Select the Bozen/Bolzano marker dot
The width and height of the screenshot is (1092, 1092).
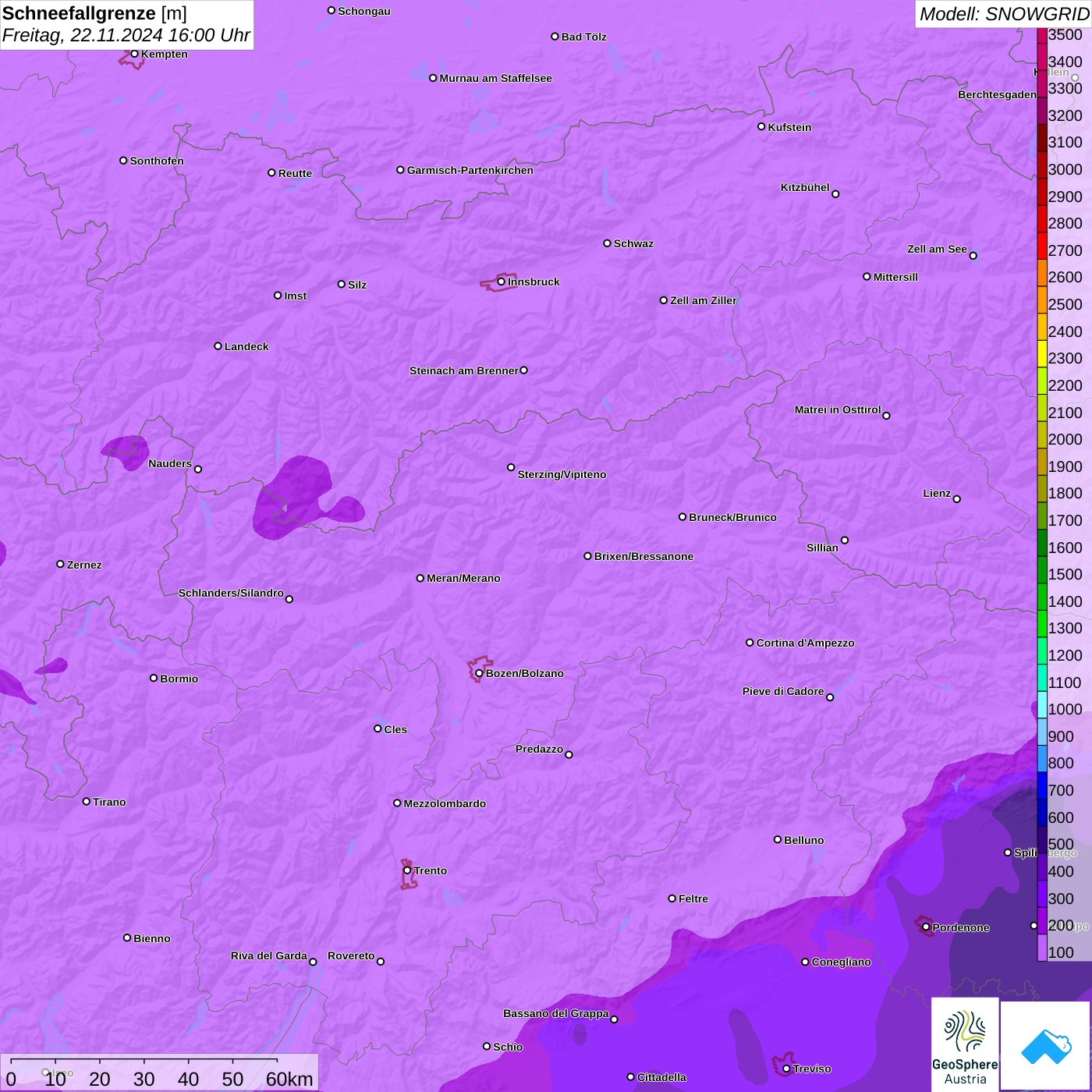[479, 673]
